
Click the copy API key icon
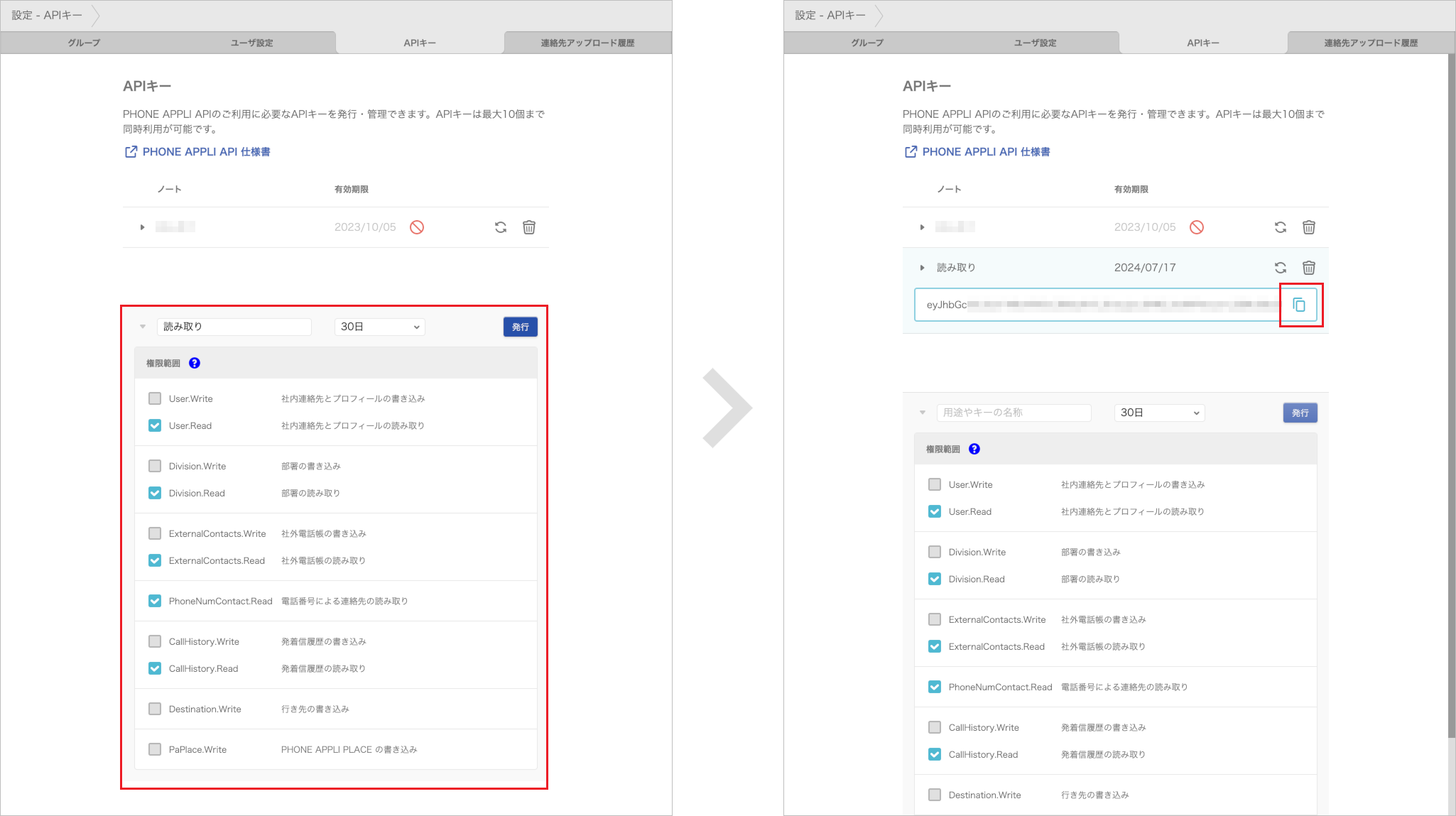coord(1299,305)
